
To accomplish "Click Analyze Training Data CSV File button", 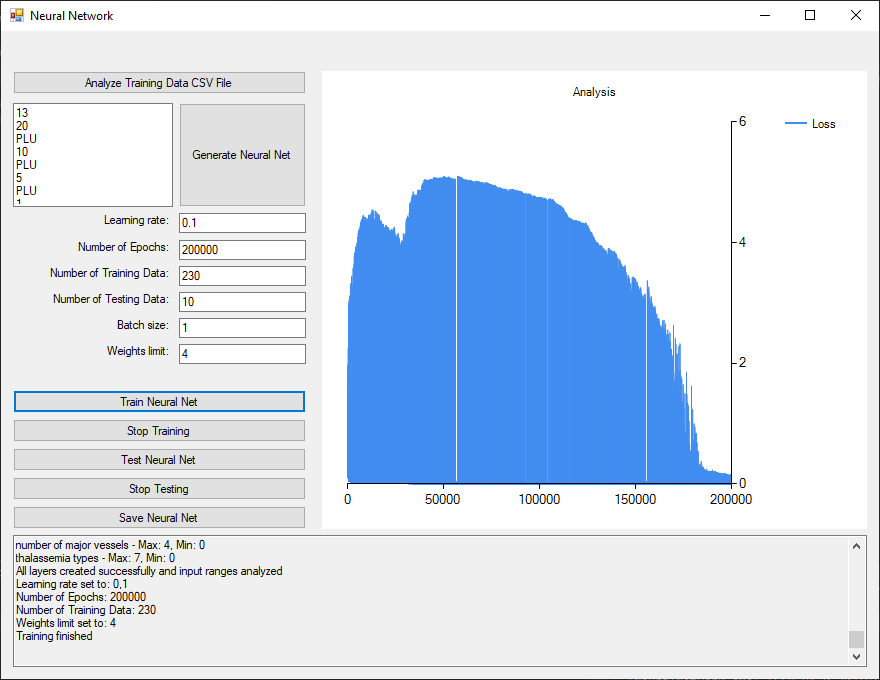I will pos(159,83).
